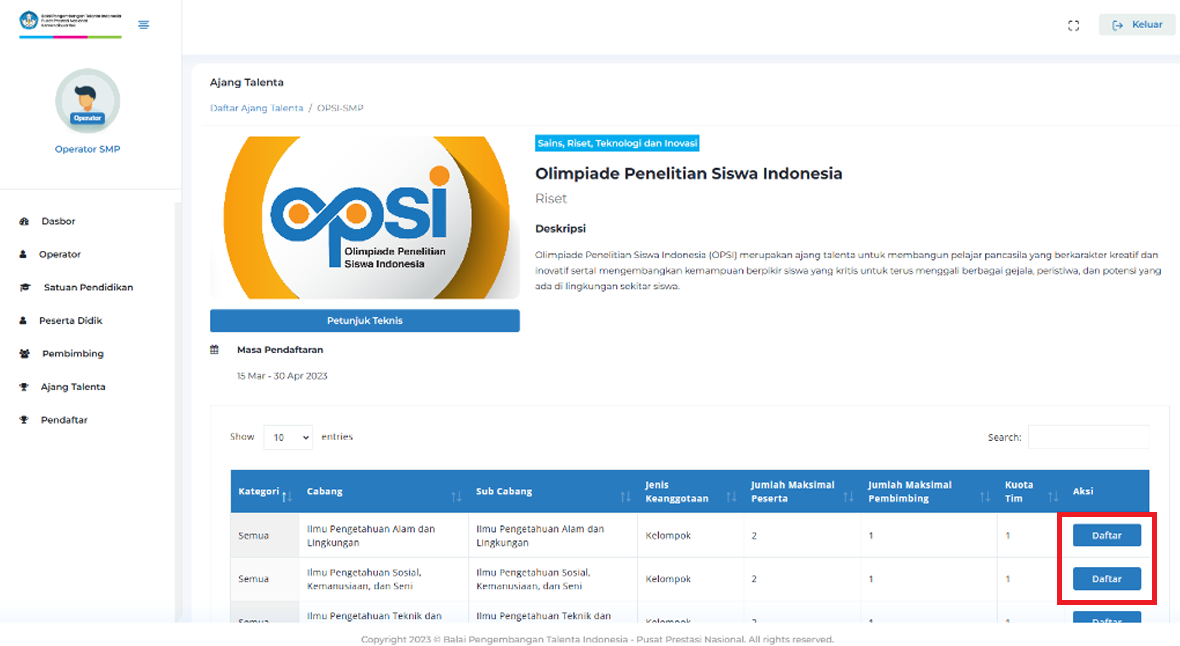
Task: Open the Ajang Talenta sidebar menu item
Action: tap(73, 387)
